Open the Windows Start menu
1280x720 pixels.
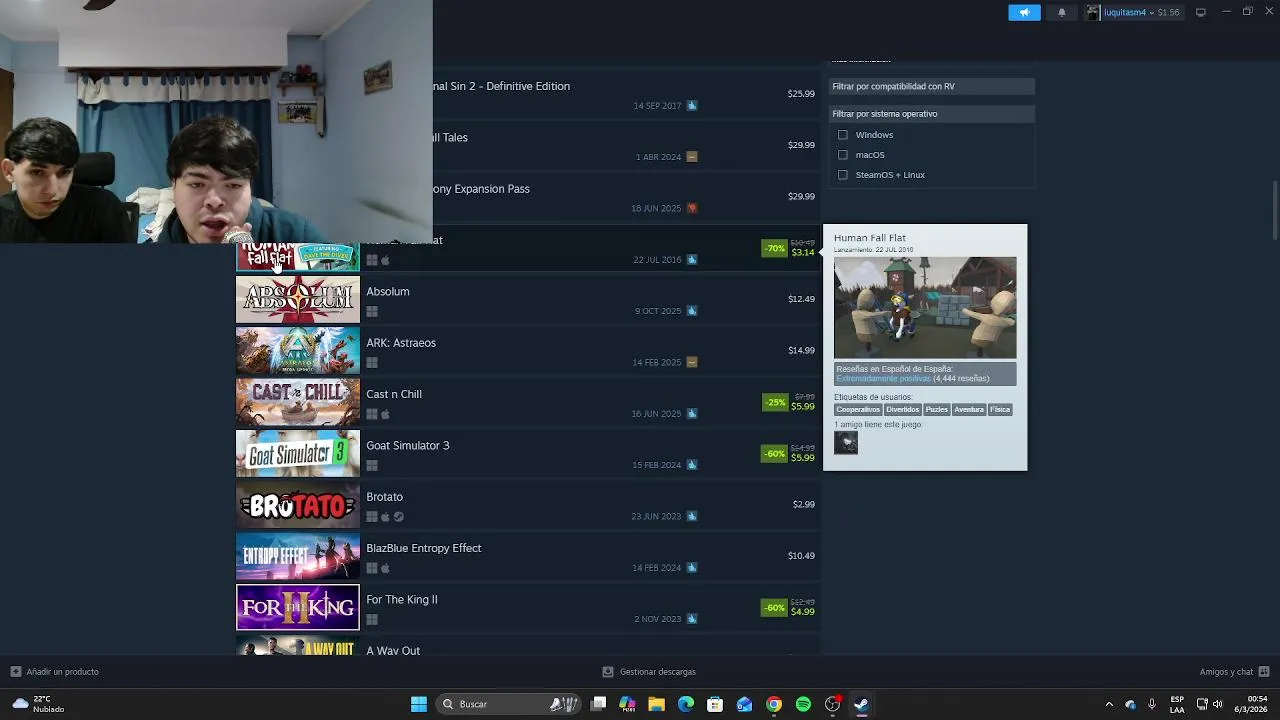419,704
